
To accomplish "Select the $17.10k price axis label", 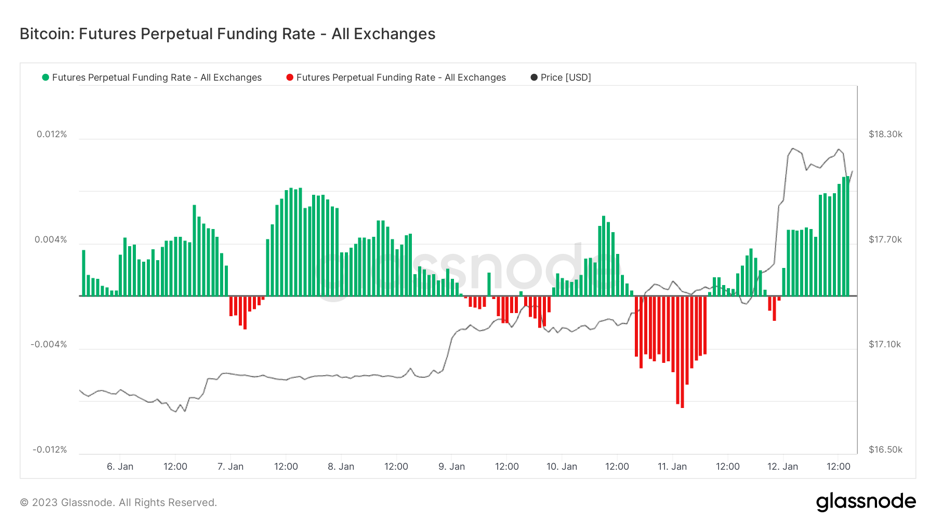I will coord(885,345).
